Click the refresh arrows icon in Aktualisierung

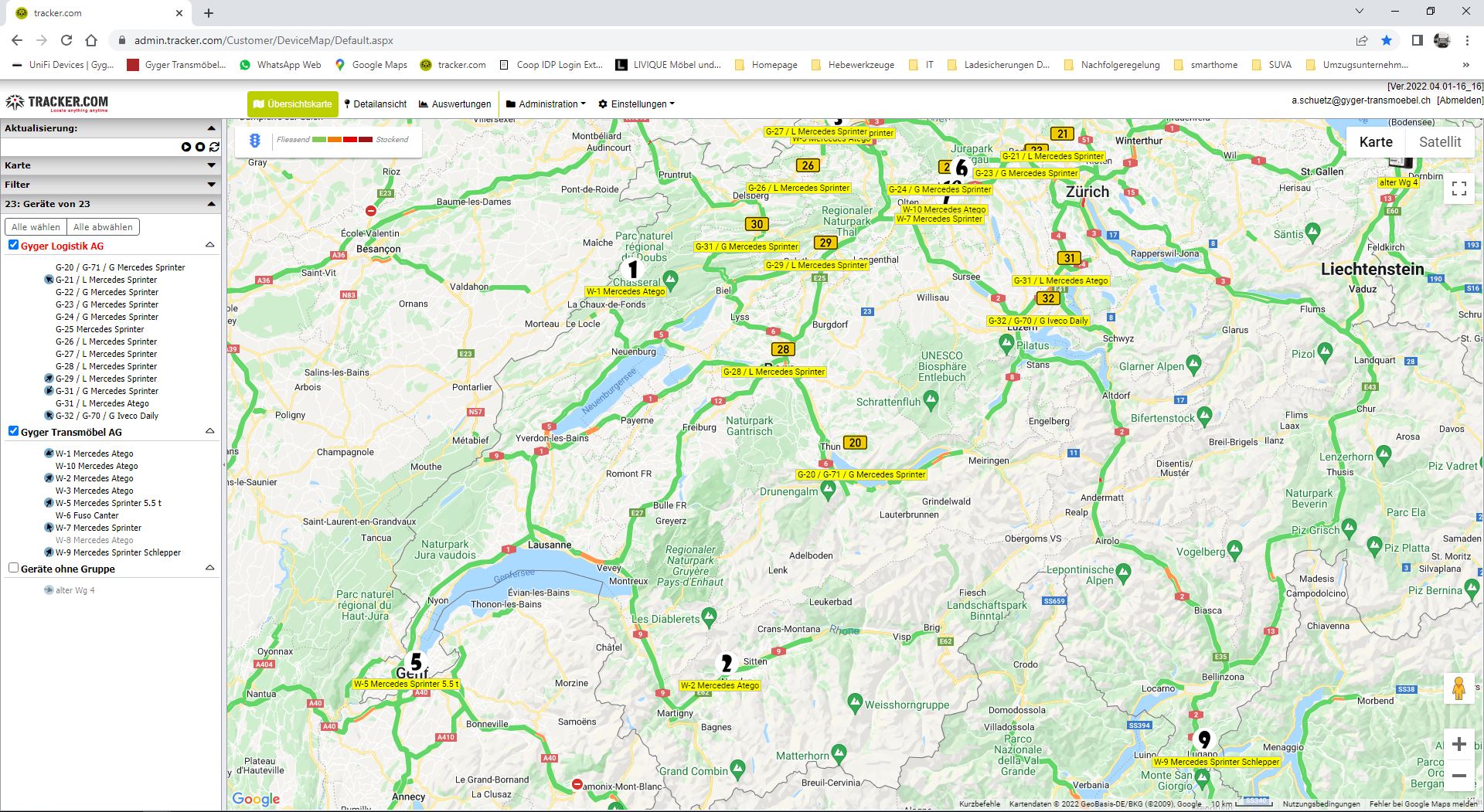point(214,147)
